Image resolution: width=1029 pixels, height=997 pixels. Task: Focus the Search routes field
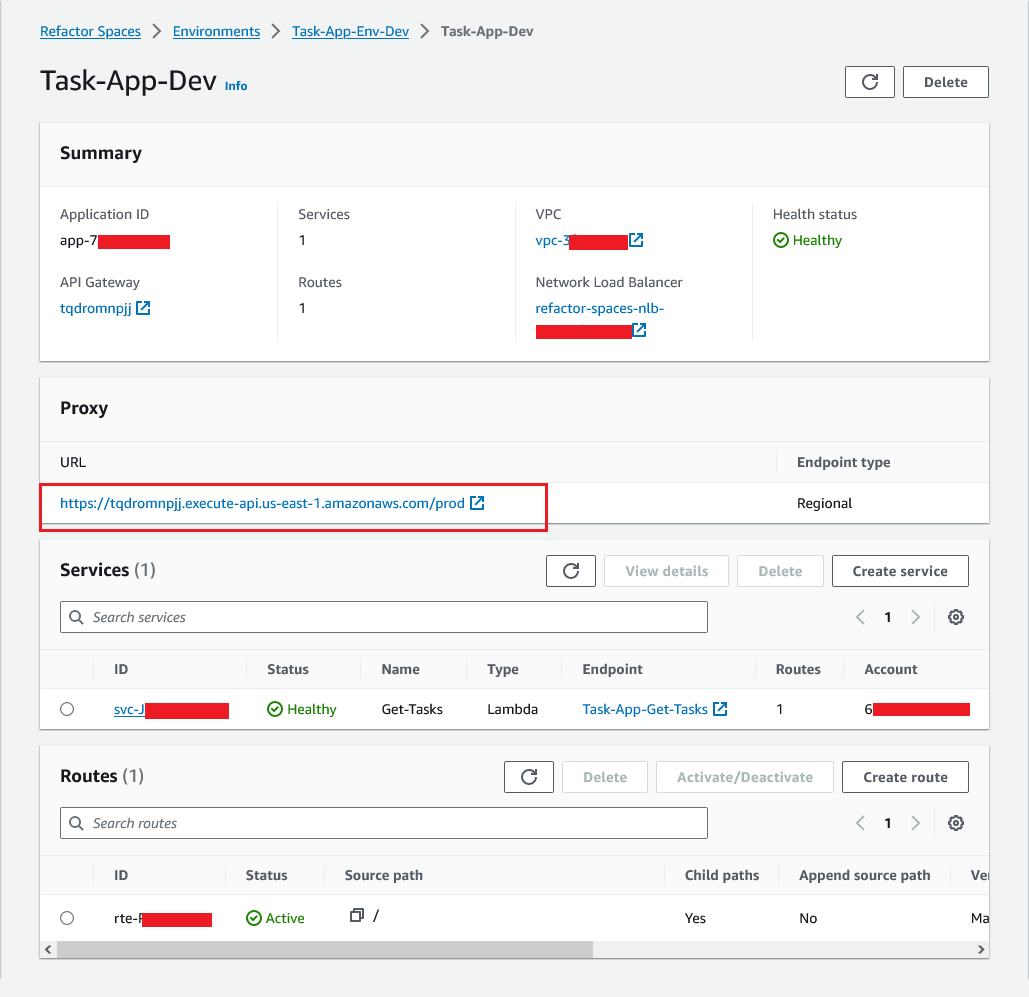[x=384, y=823]
